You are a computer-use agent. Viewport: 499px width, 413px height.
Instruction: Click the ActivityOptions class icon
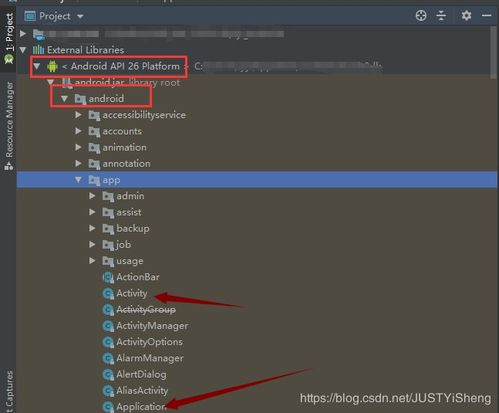(x=108, y=342)
